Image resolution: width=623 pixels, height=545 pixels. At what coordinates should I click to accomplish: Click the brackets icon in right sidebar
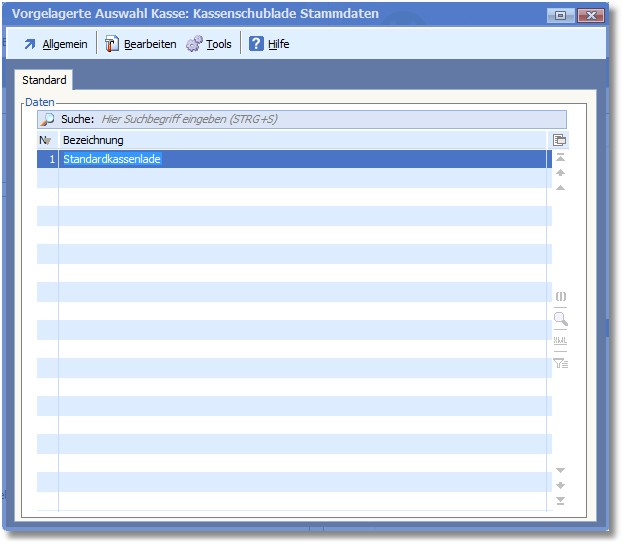tap(560, 297)
